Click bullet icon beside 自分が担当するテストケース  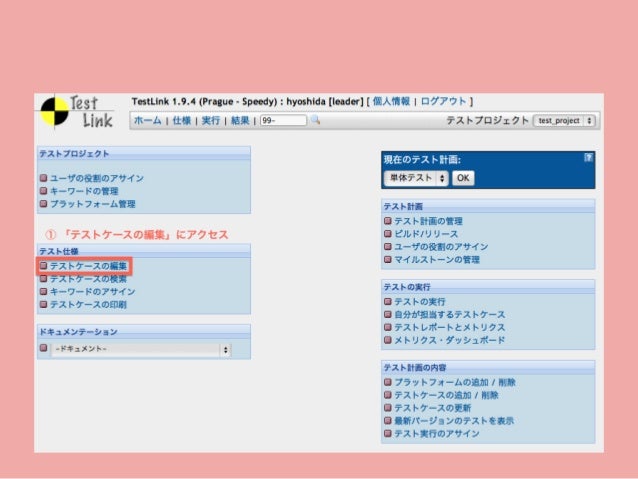coord(388,314)
